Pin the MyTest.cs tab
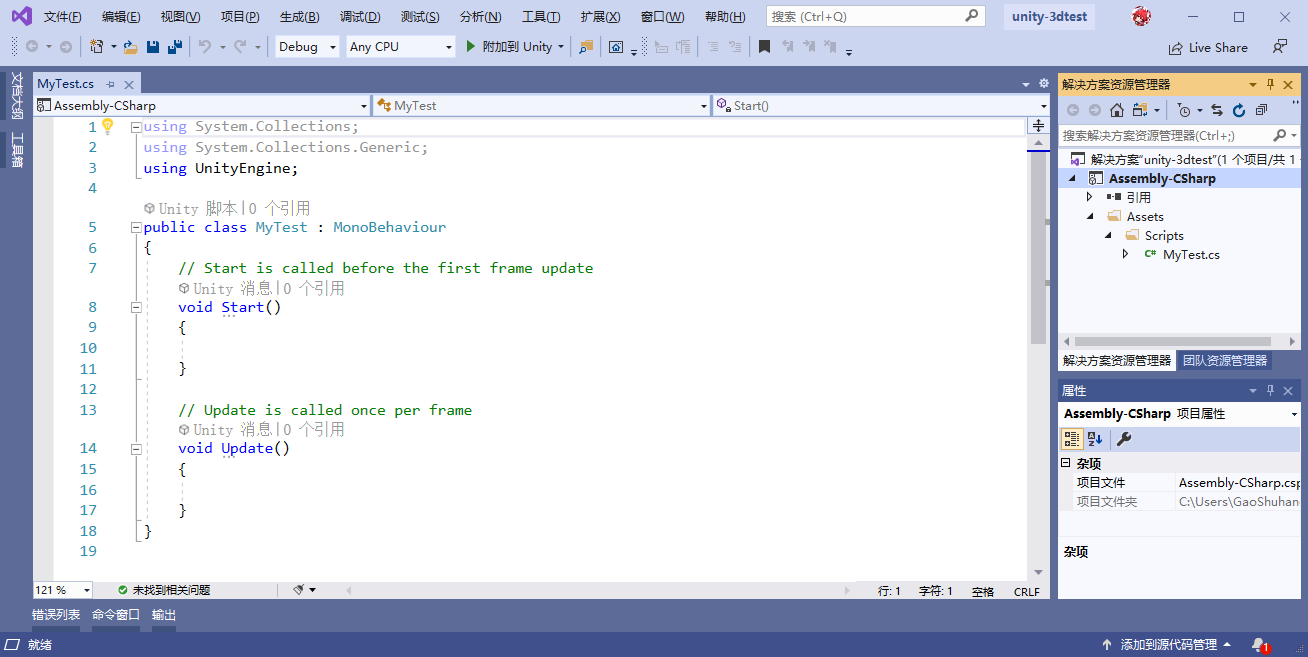 pos(110,85)
